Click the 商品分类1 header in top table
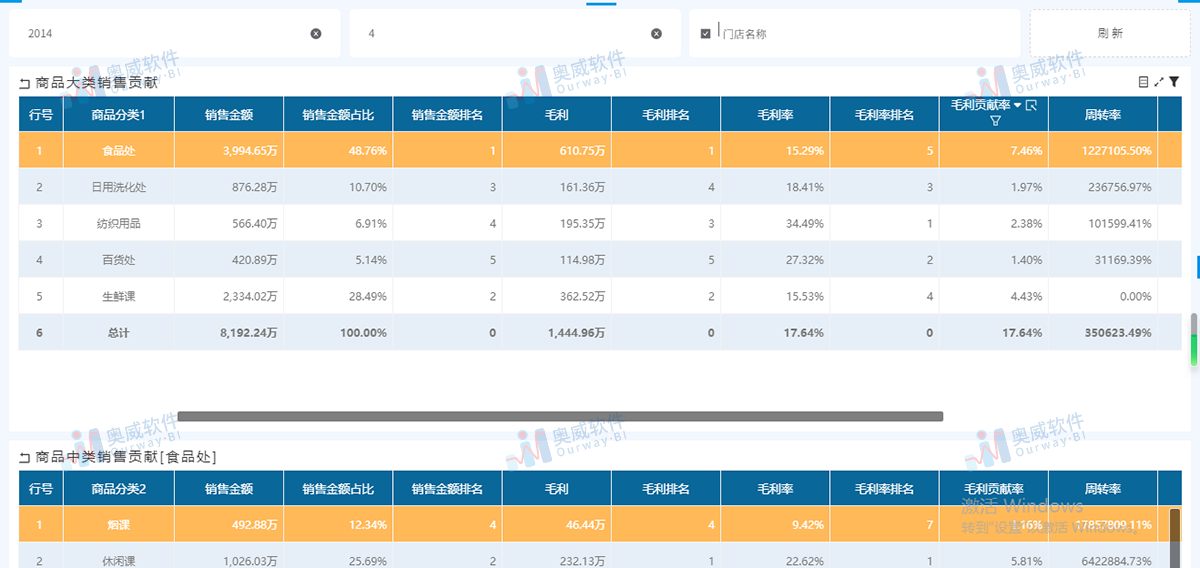Screen dimensions: 1200x568 [119, 114]
